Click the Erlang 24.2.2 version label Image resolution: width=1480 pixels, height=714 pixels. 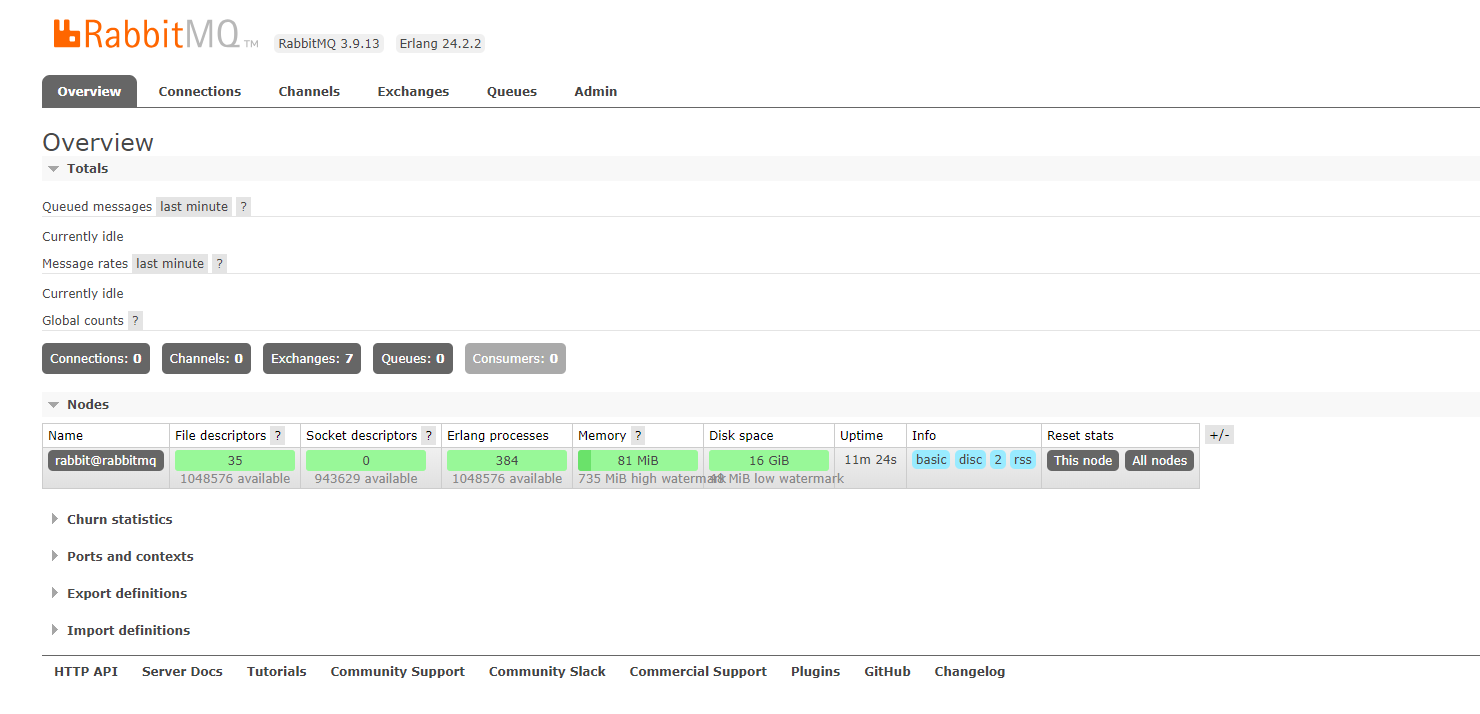click(x=440, y=44)
